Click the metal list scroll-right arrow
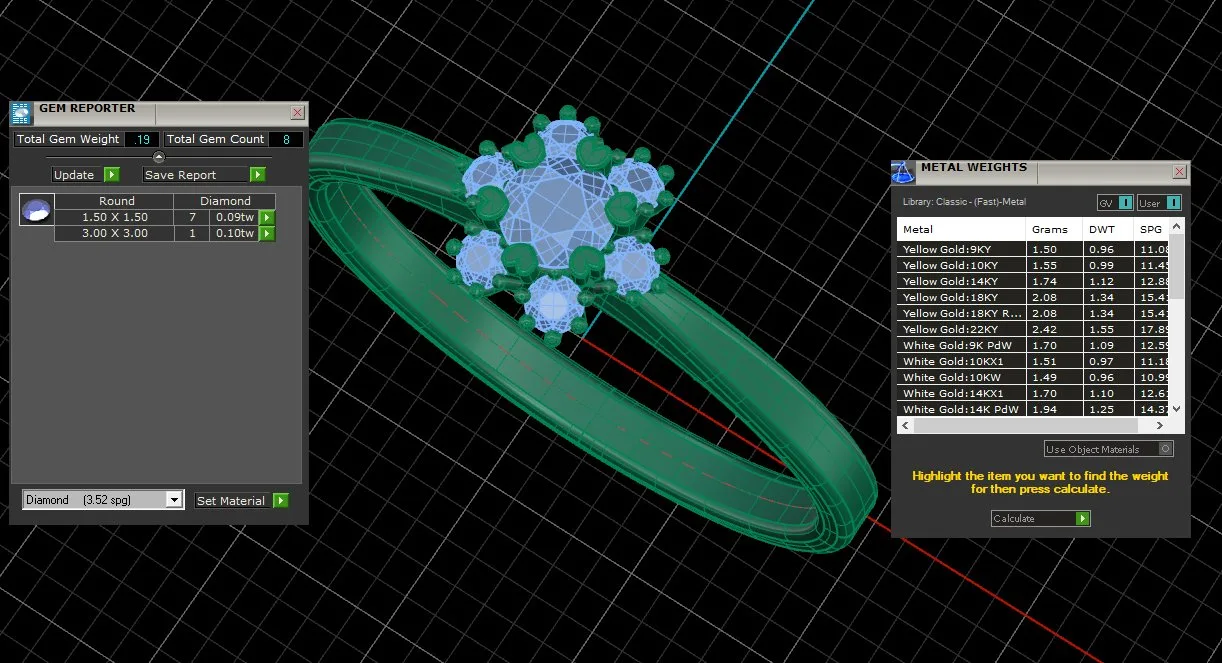 pos(1161,425)
